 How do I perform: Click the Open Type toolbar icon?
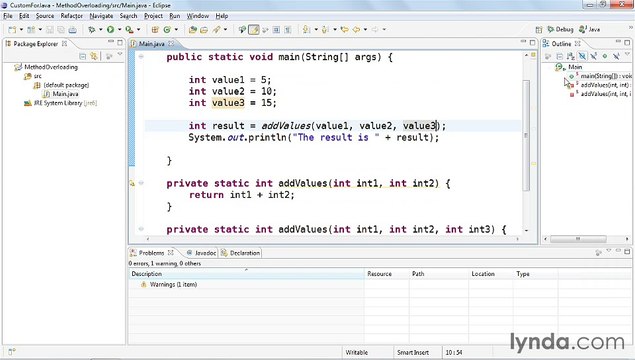click(193, 30)
